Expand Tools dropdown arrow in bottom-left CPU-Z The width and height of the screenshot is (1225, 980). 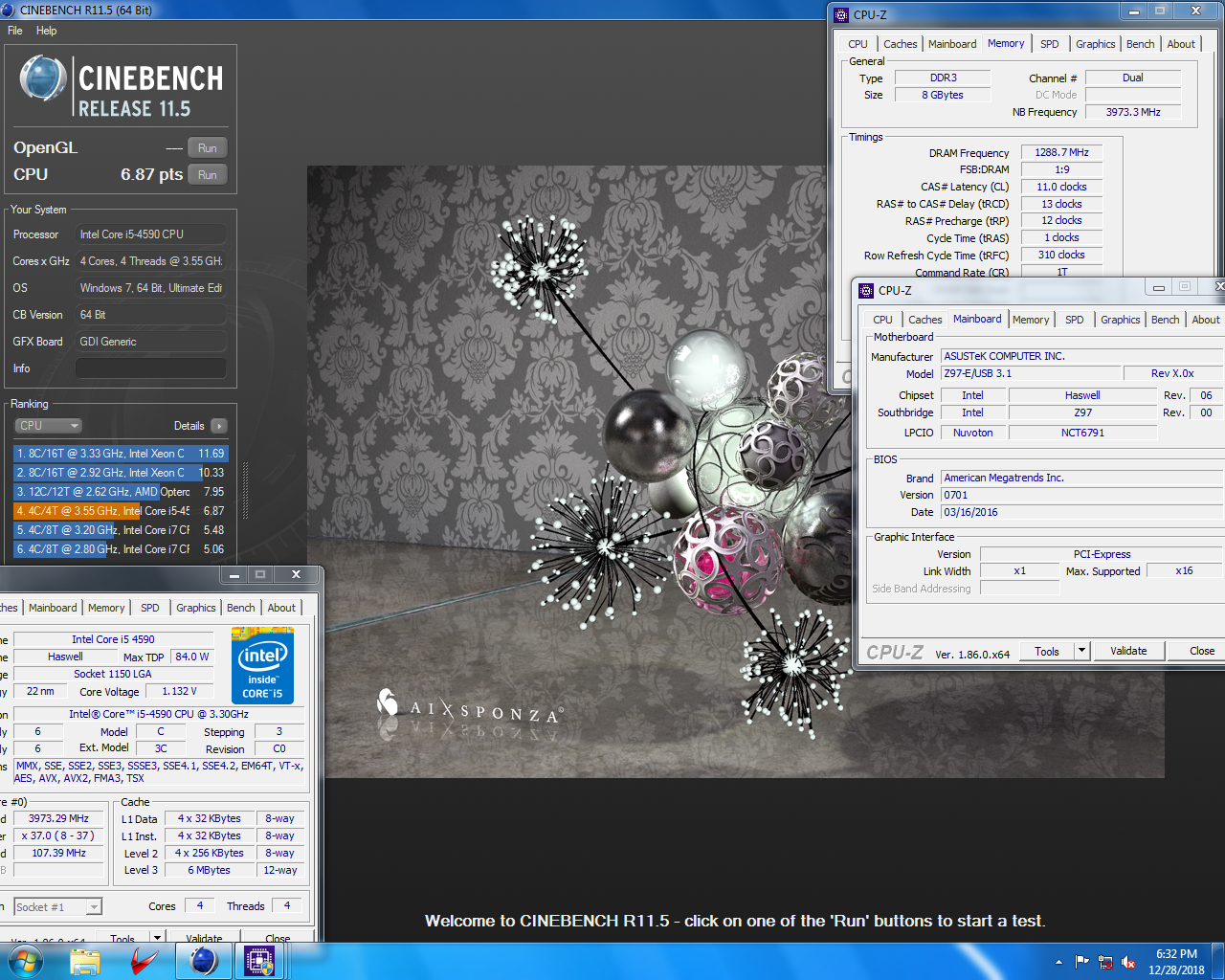click(157, 937)
